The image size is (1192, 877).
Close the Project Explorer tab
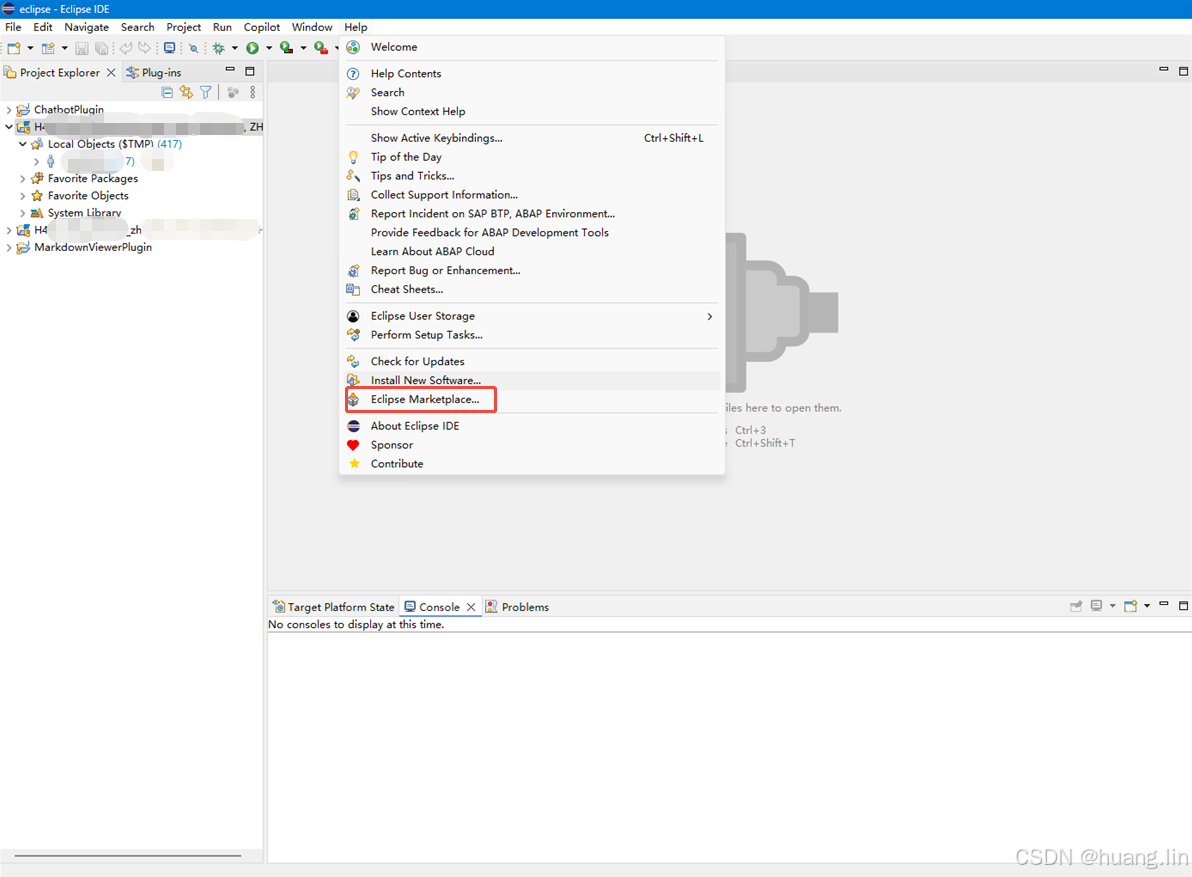[x=111, y=72]
